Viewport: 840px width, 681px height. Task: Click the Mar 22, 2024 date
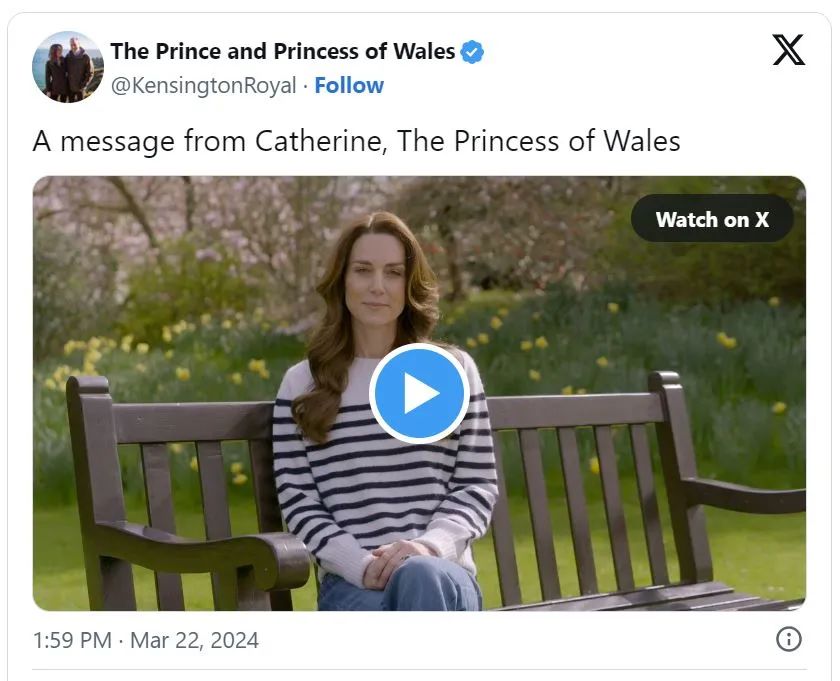pyautogui.click(x=194, y=640)
